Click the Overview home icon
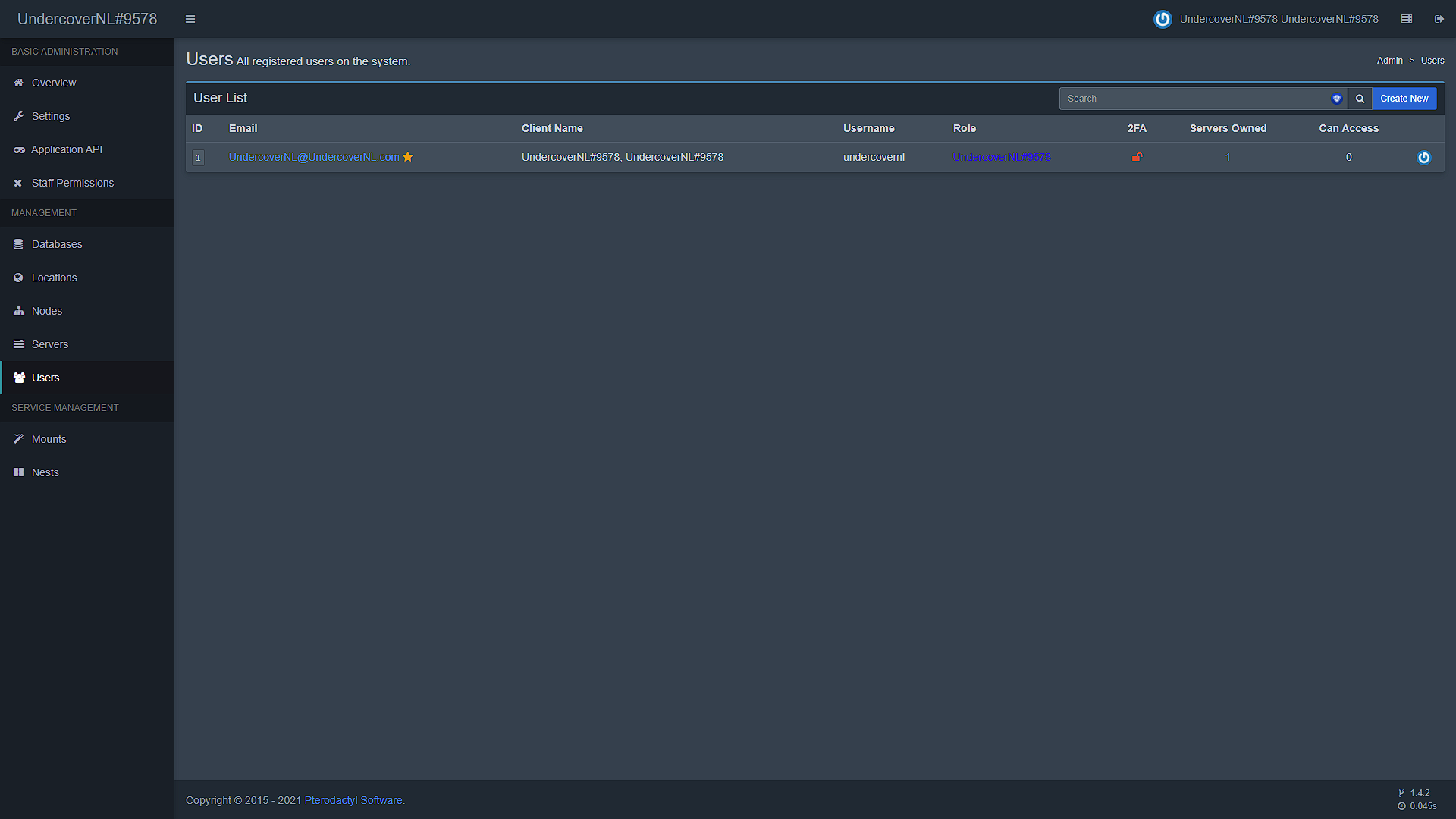 point(18,83)
